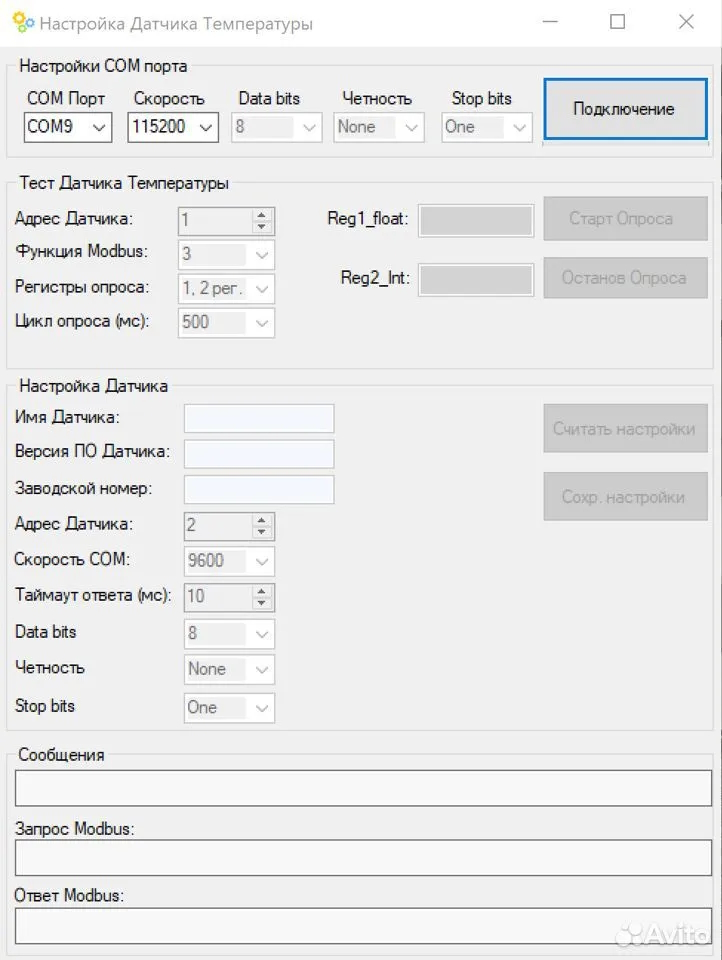Image resolution: width=722 pixels, height=960 pixels.
Task: Click the gear icon in the title bar
Action: 23,23
